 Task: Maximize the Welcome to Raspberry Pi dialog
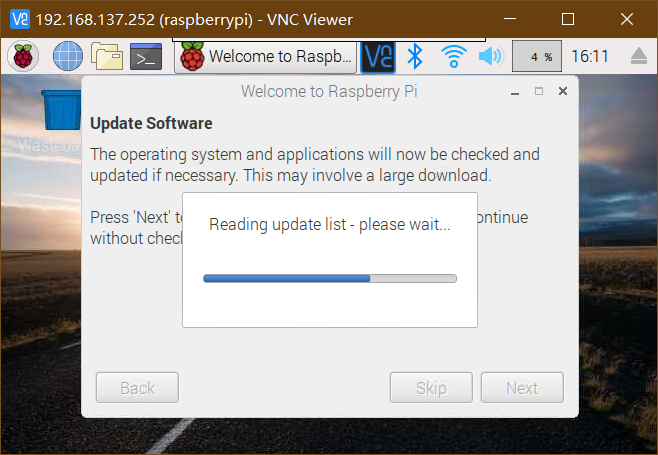[539, 91]
